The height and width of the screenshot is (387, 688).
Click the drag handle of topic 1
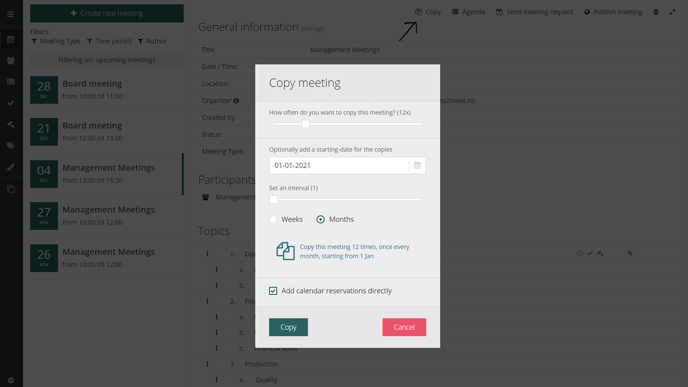(207, 254)
